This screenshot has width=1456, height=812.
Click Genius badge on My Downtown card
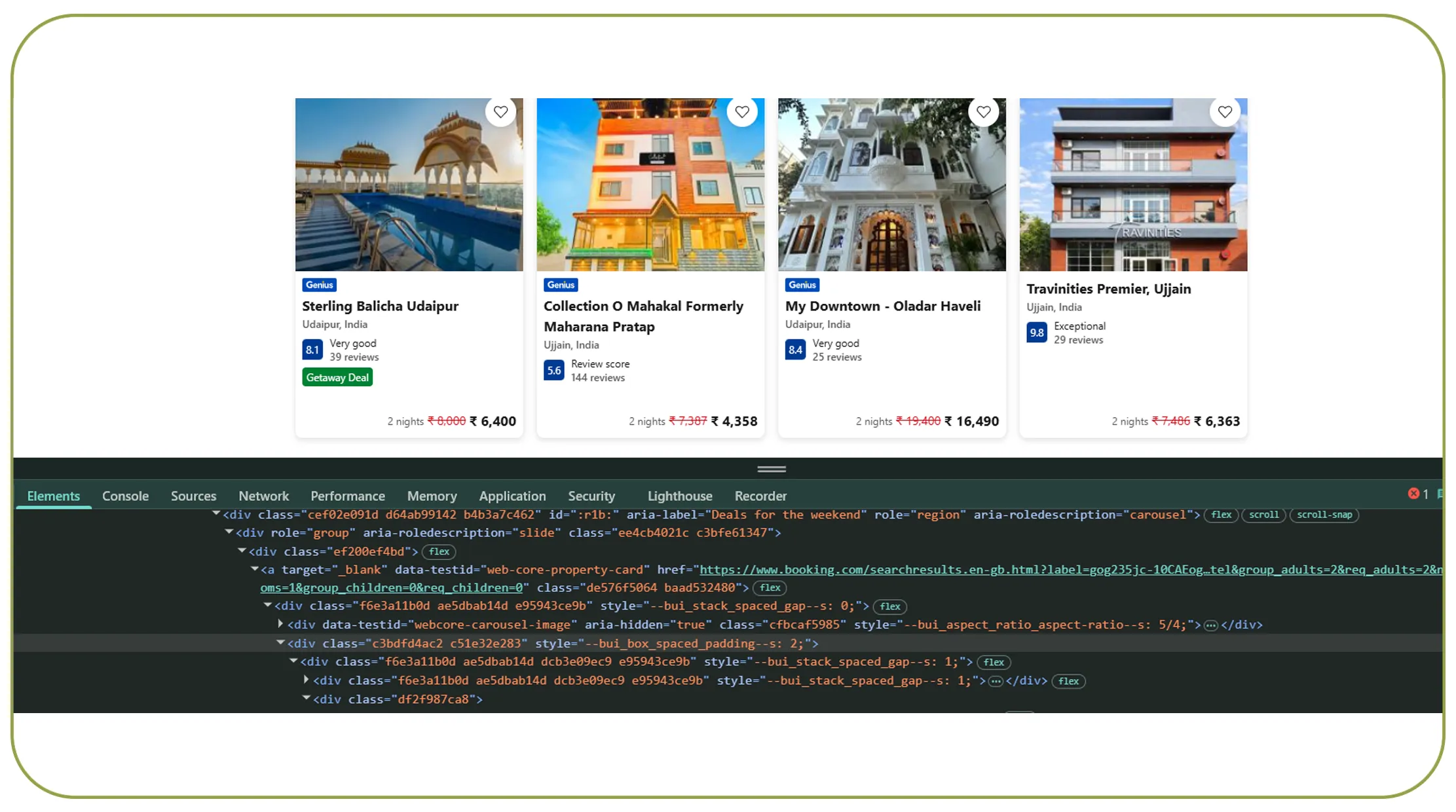(x=802, y=285)
